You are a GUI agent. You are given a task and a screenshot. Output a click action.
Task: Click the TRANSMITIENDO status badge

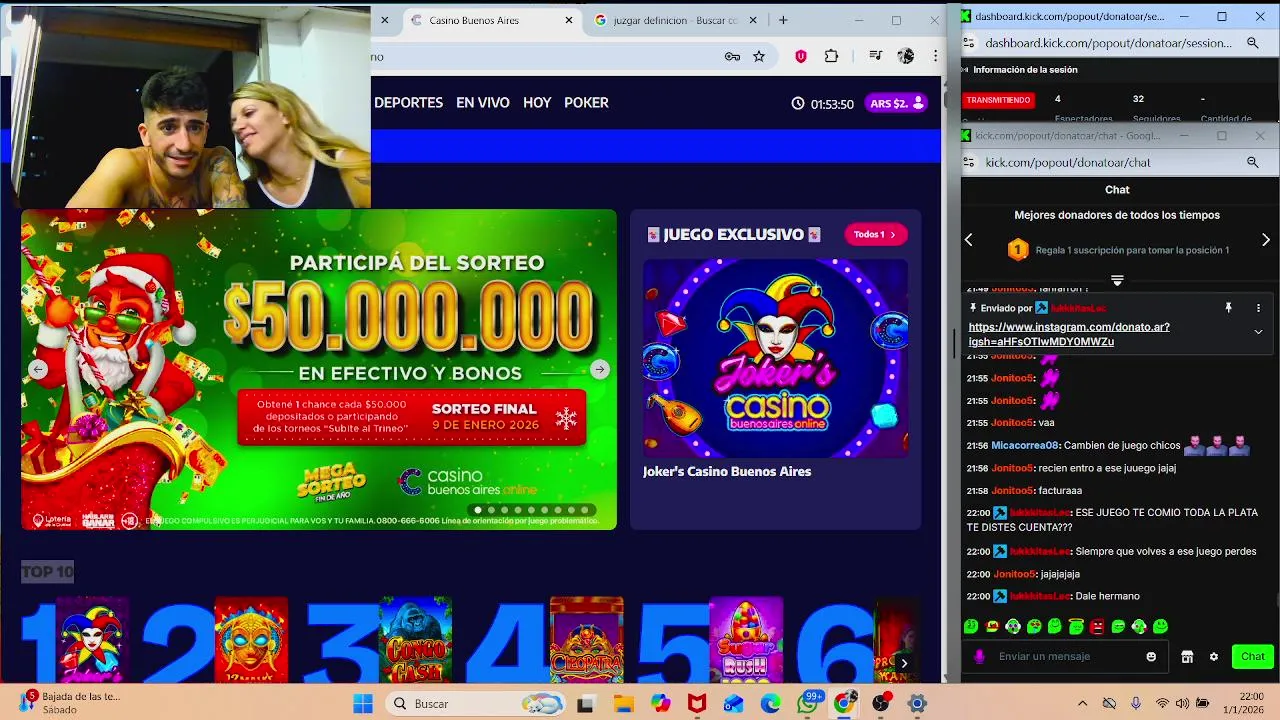[999, 100]
